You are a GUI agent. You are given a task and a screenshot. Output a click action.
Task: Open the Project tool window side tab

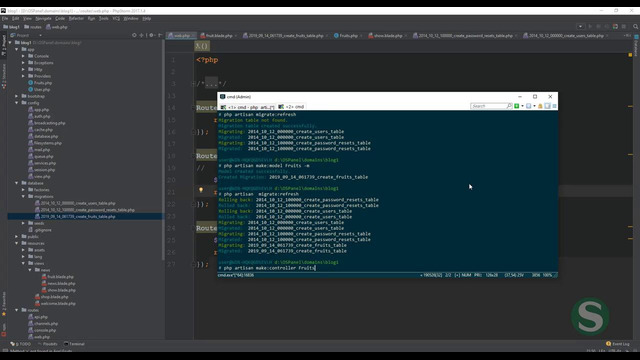[4, 44]
